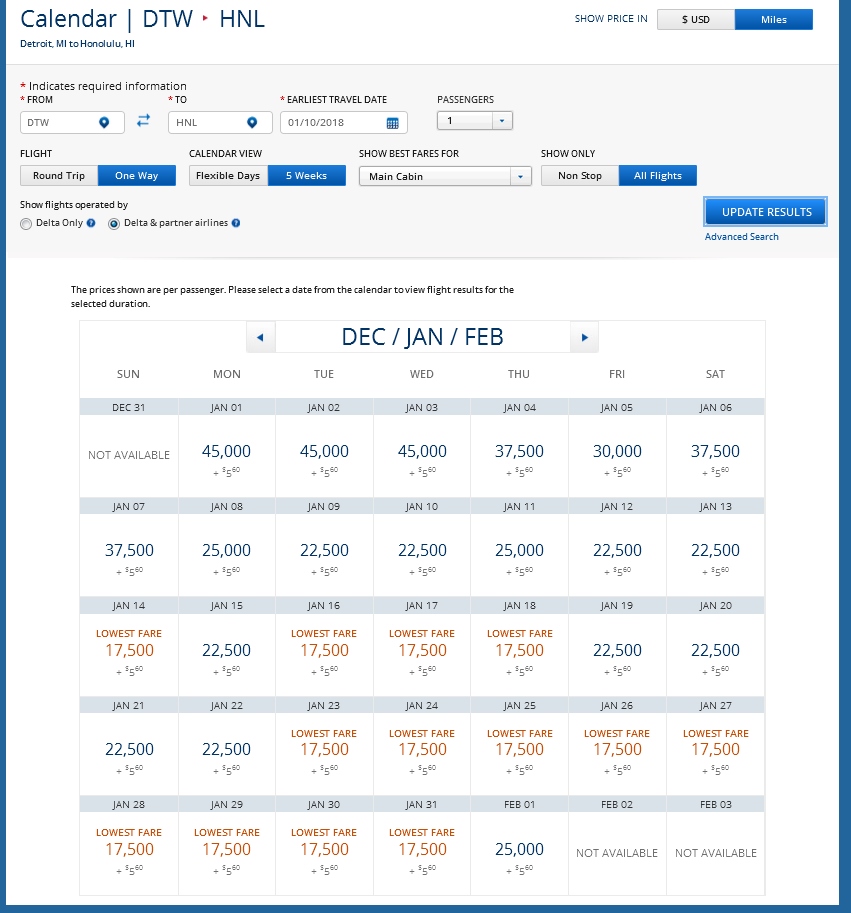The width and height of the screenshot is (851, 913).
Task: Click the info icon next to Delta Only
Action: [89, 224]
